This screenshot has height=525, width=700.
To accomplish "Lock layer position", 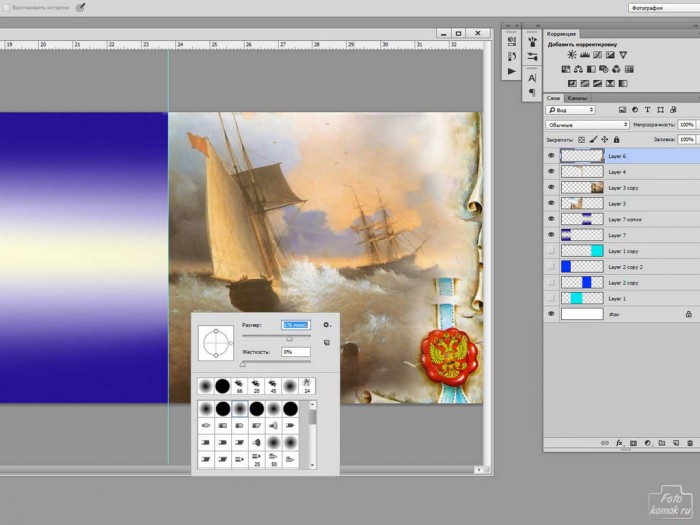I will click(605, 140).
